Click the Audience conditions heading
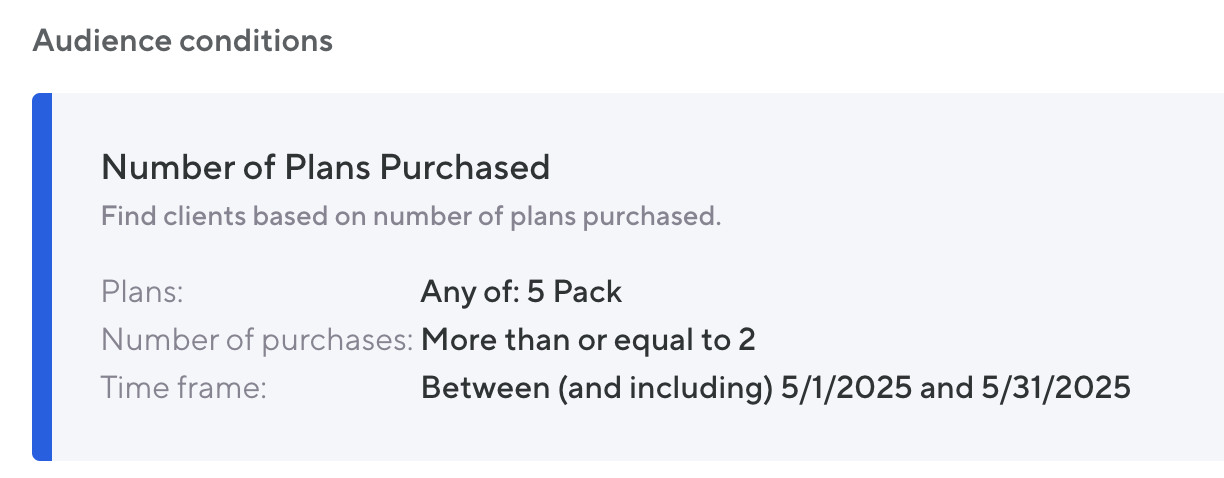This screenshot has height=478, width=1224. click(x=182, y=41)
